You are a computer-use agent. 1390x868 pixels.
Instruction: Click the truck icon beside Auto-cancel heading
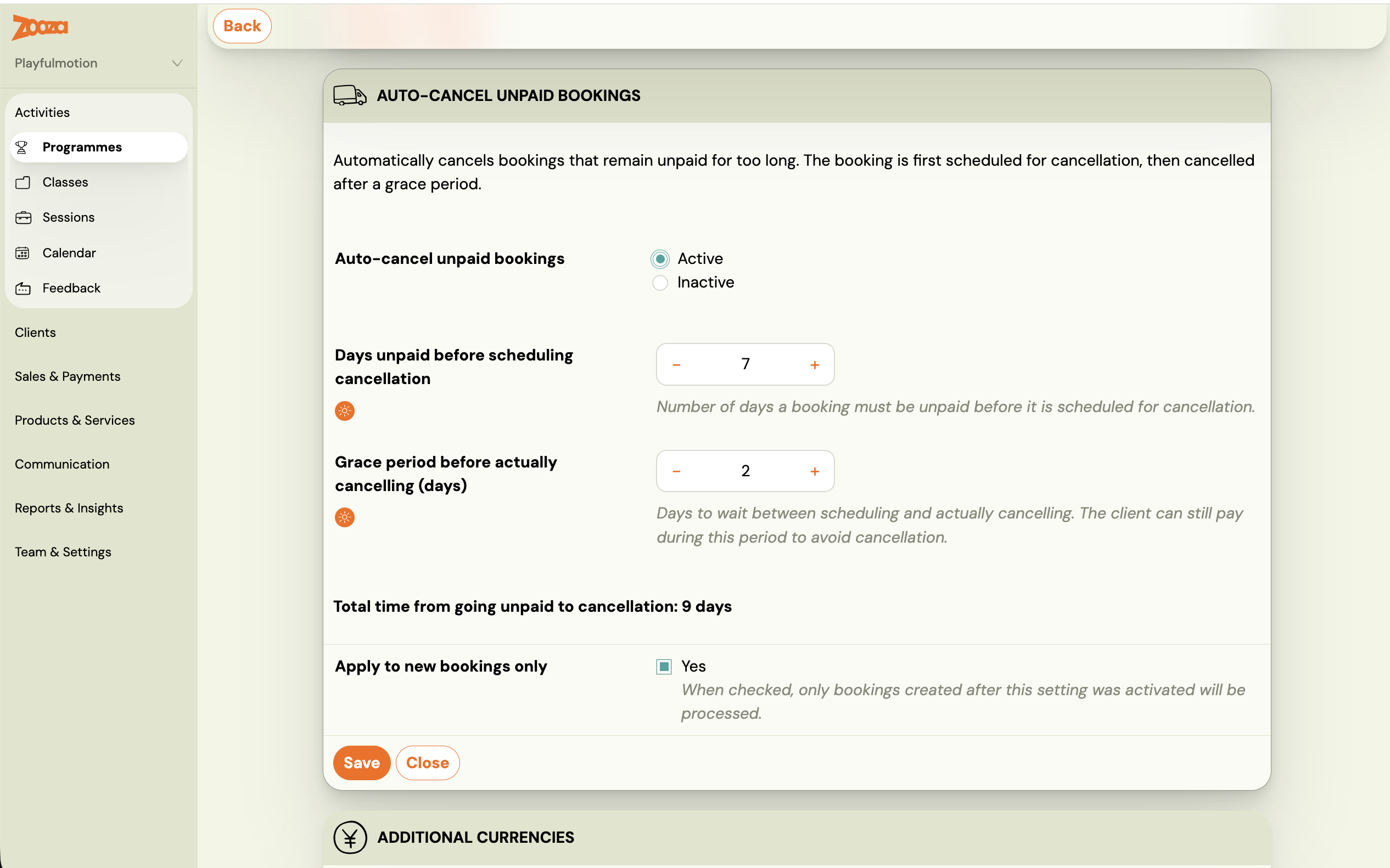[350, 95]
